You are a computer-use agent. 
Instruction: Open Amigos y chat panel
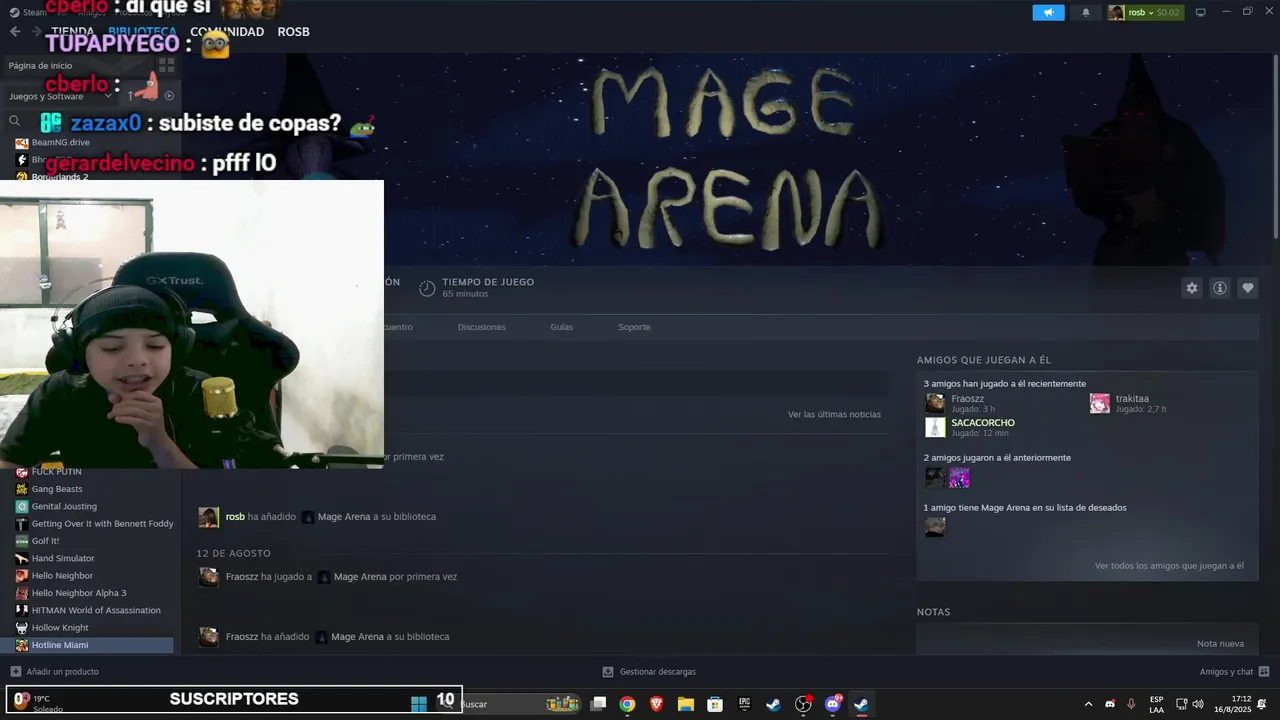point(1234,672)
